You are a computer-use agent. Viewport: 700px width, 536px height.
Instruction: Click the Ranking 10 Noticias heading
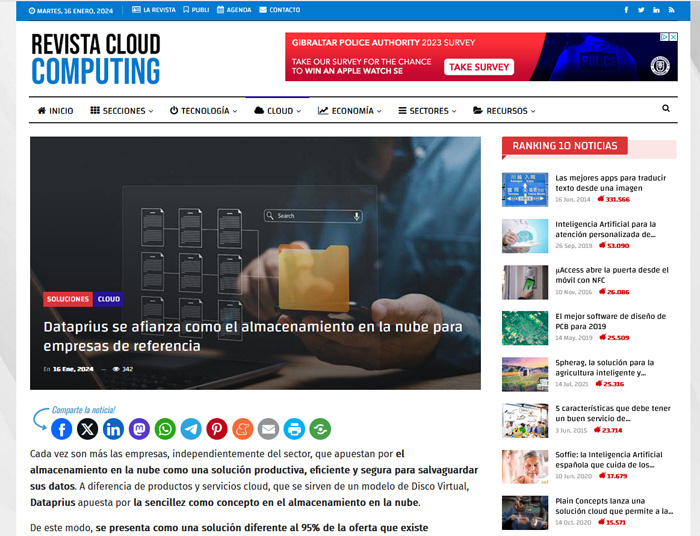coord(565,146)
